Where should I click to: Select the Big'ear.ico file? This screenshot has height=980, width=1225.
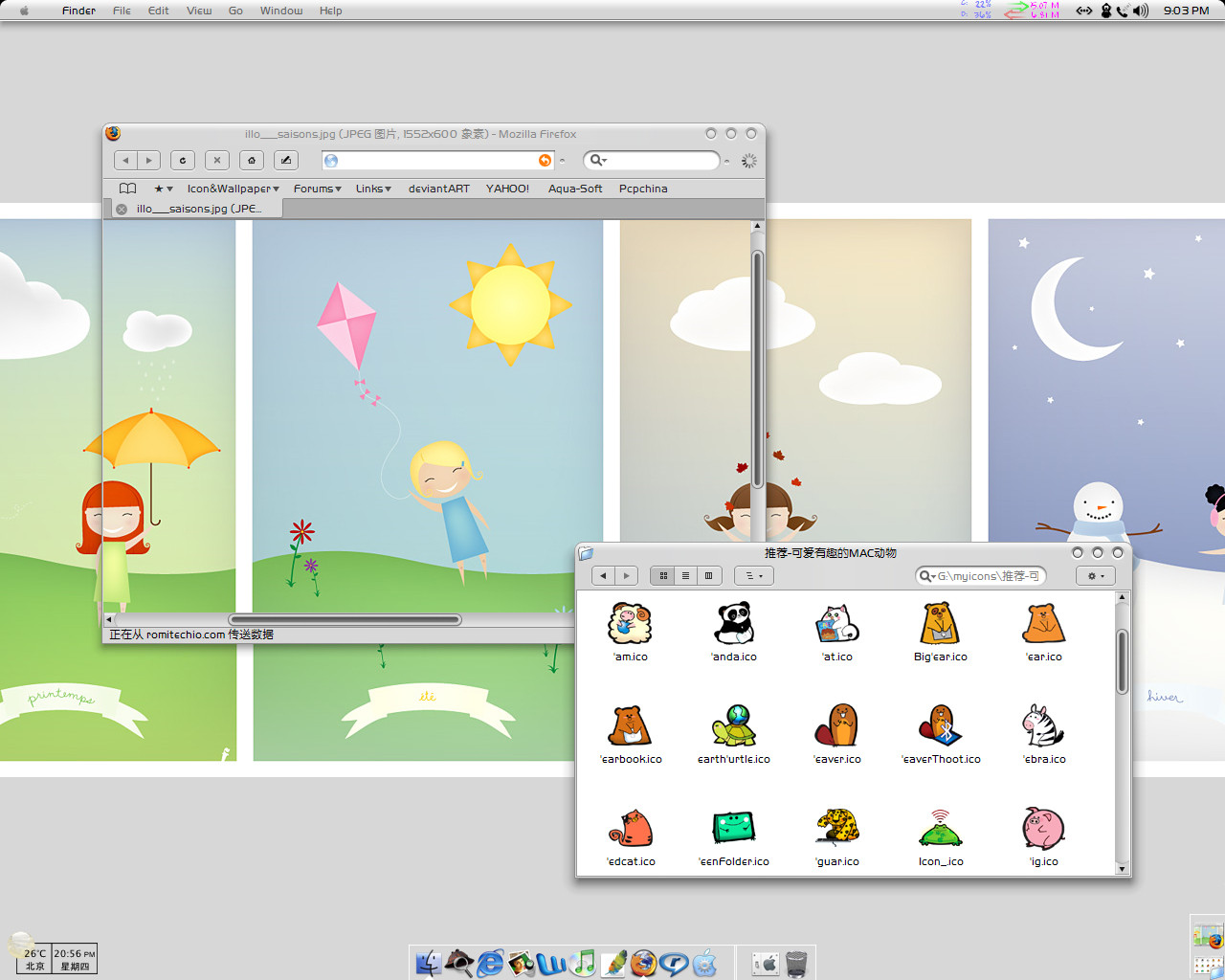(941, 633)
